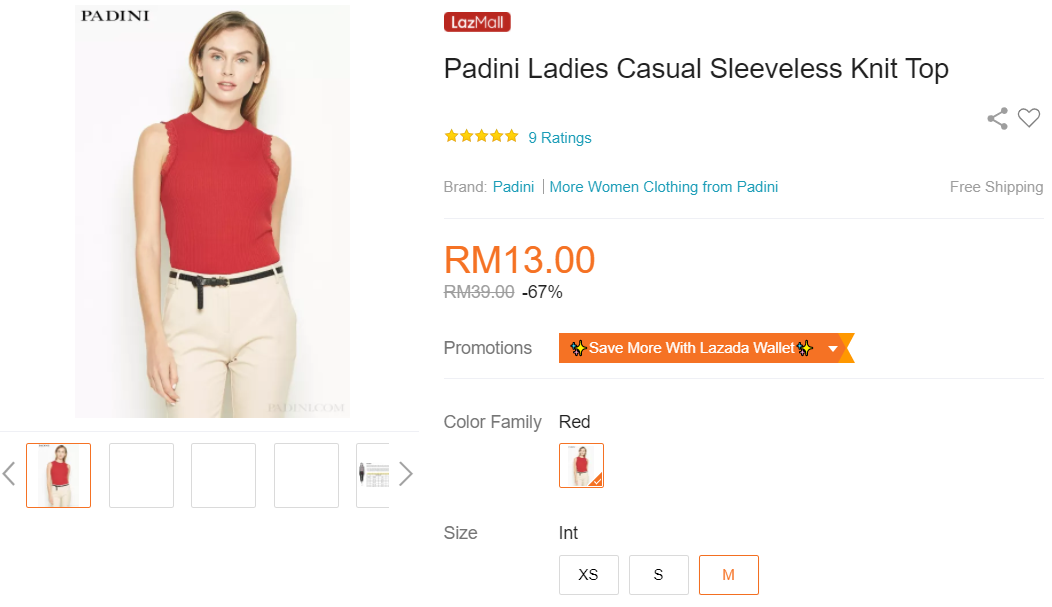Choose the Red color swatch

581,465
